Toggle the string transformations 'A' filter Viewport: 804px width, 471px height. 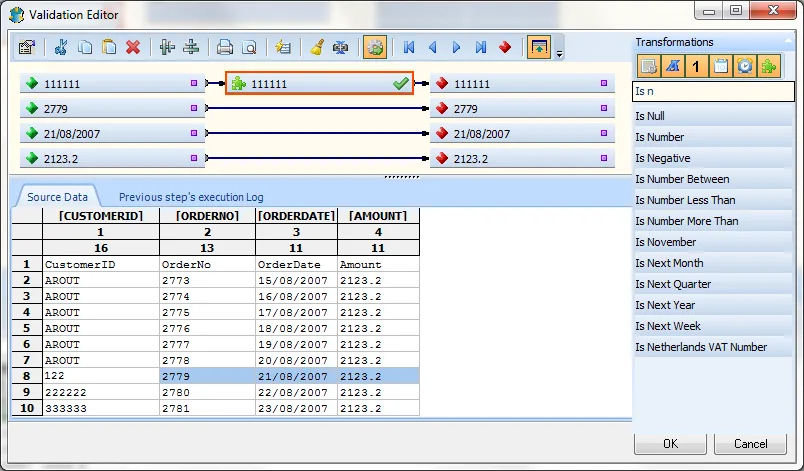[x=672, y=66]
